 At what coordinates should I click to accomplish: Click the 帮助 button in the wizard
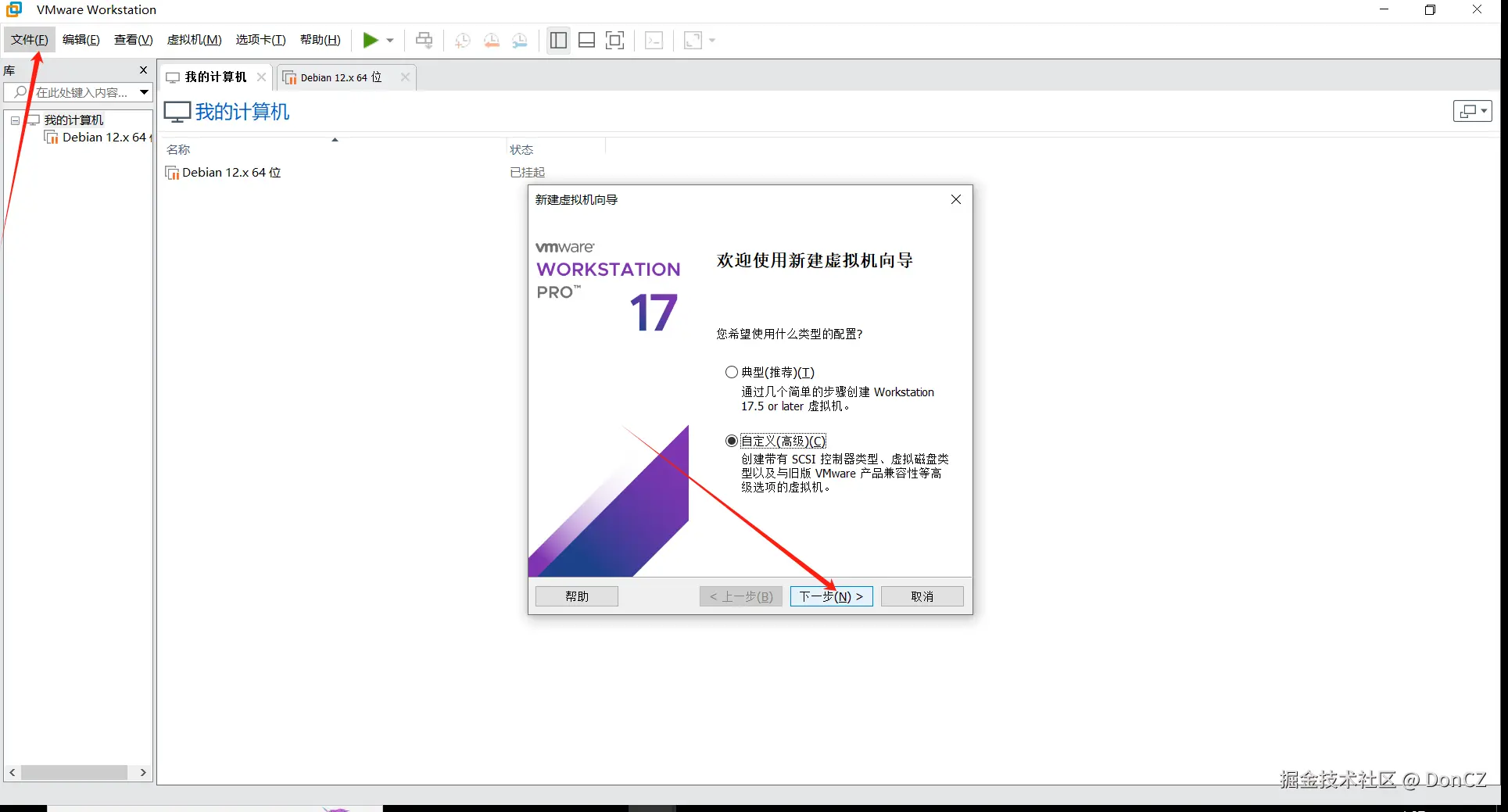click(577, 596)
